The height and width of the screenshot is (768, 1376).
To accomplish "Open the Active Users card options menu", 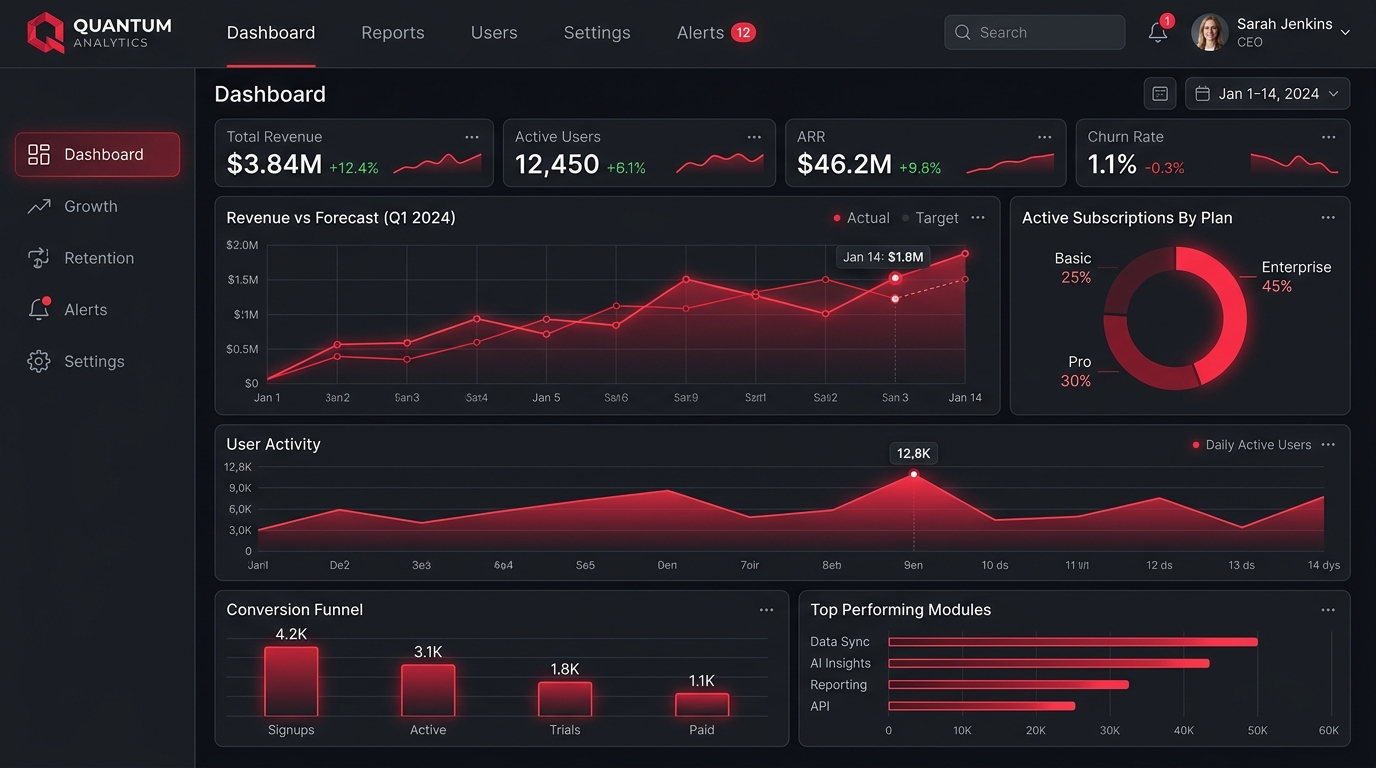I will point(754,137).
